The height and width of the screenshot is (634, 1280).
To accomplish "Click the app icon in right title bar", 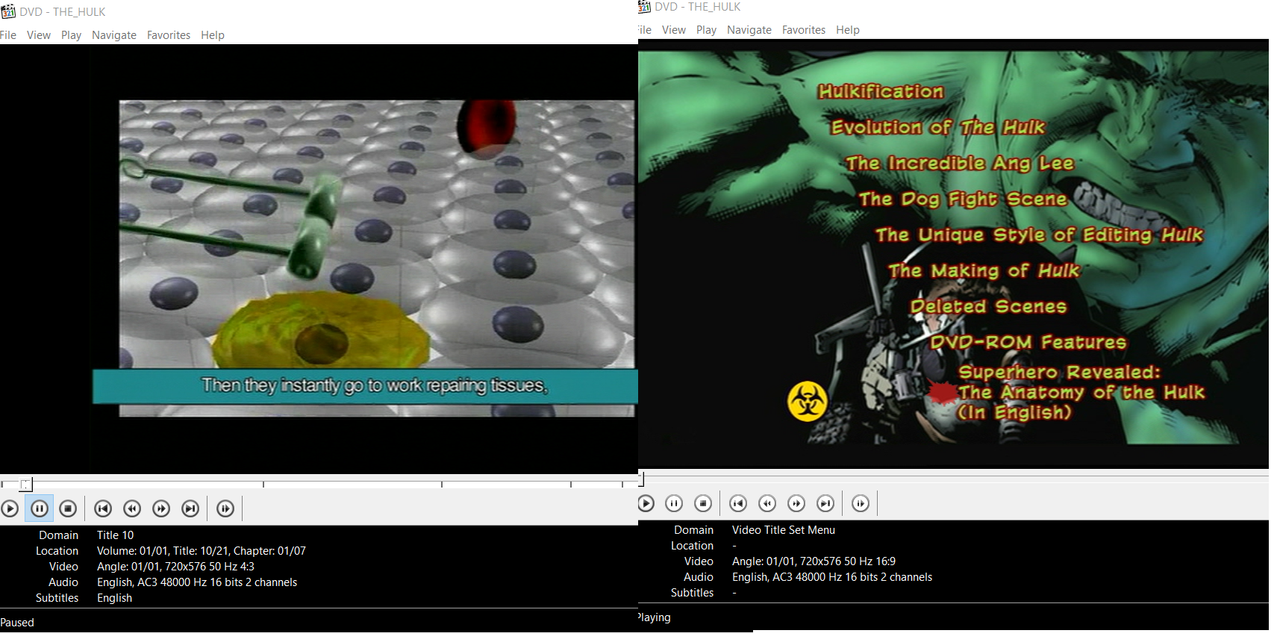I will (645, 7).
